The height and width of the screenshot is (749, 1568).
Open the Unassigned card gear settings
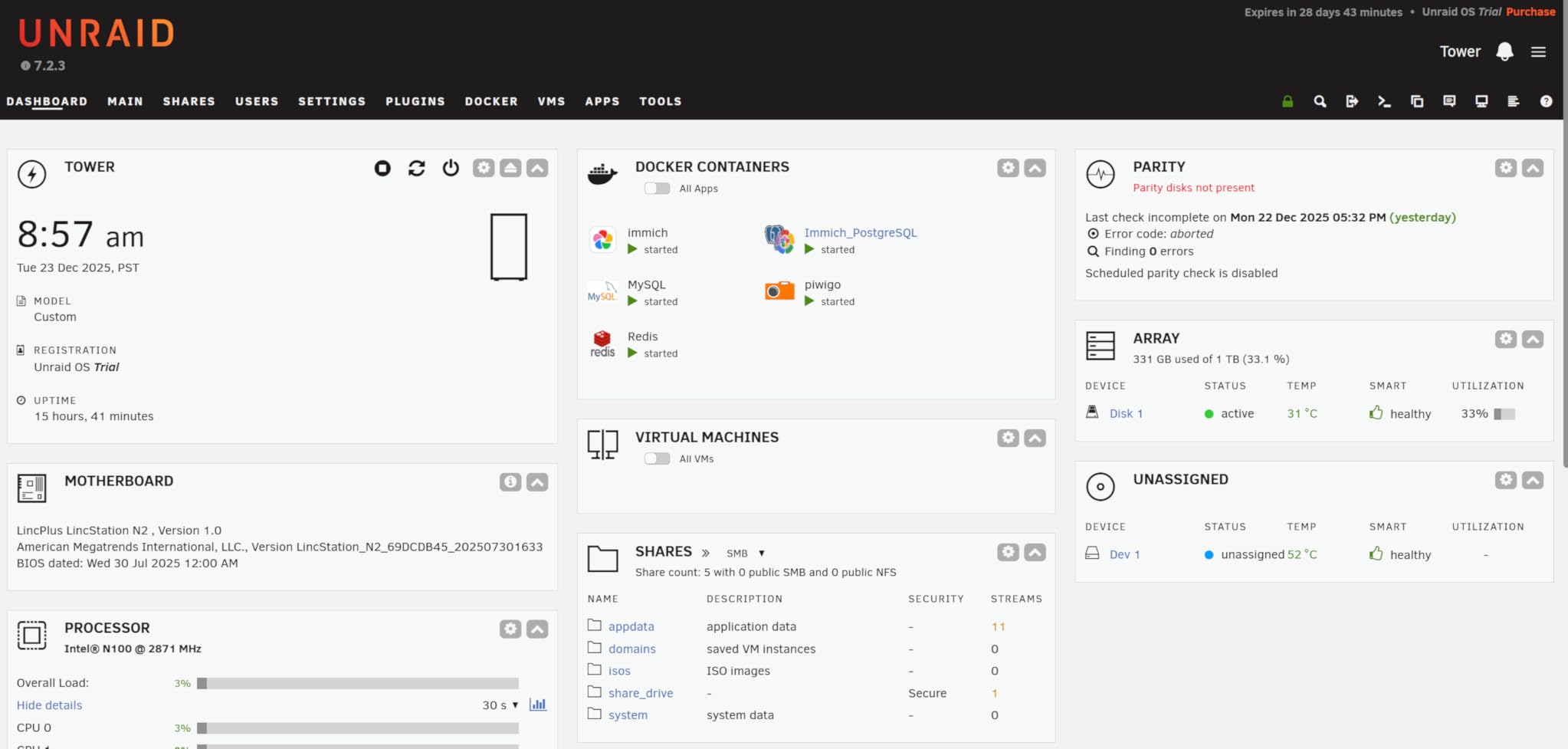(1506, 480)
